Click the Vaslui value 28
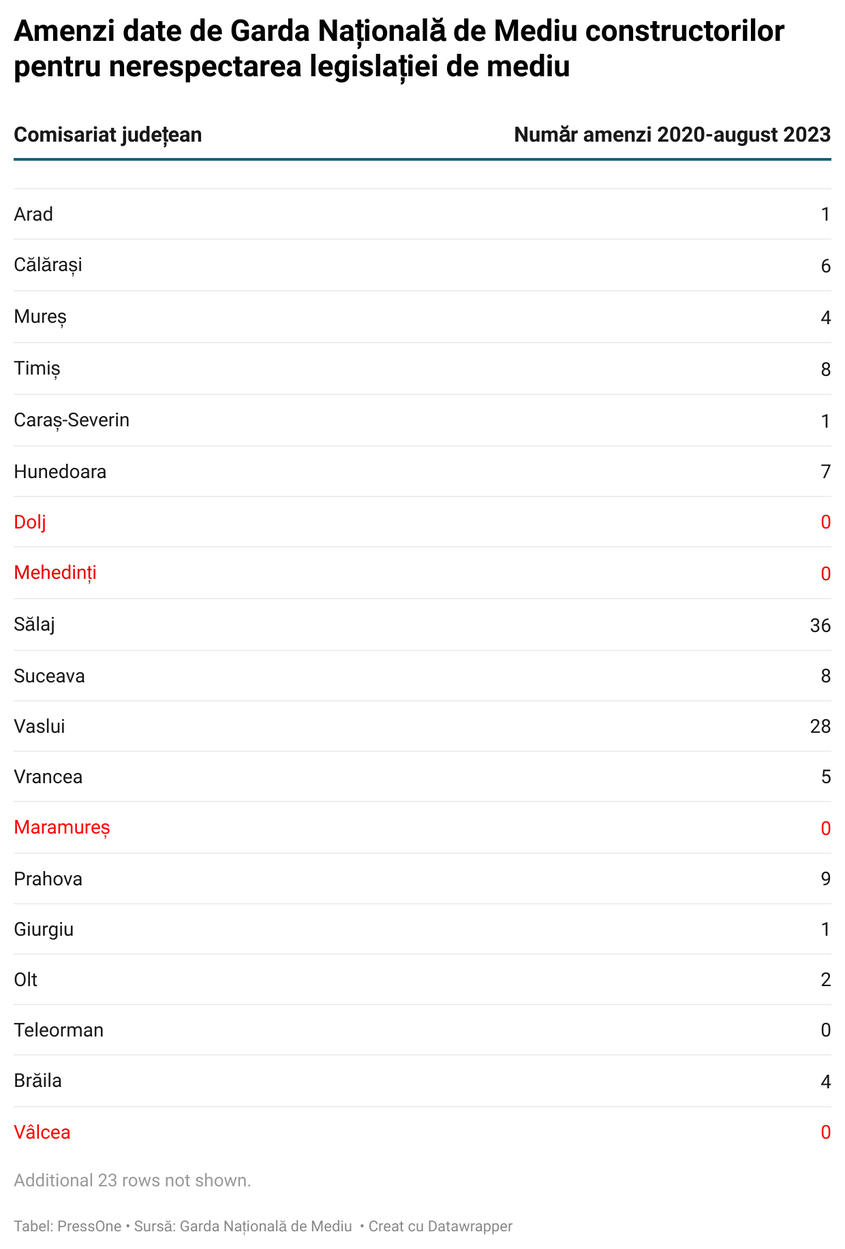 [820, 726]
